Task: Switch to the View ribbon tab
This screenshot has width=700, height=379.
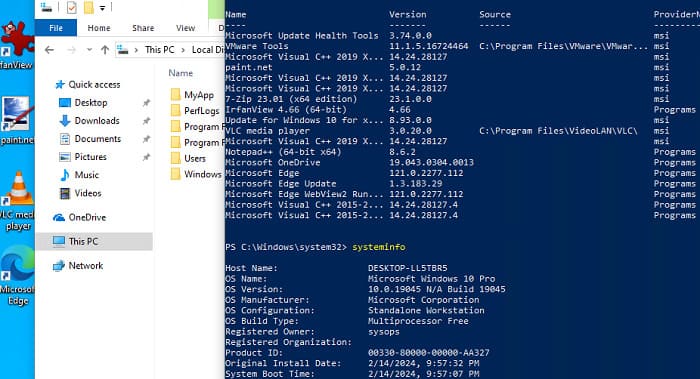Action: [185, 28]
